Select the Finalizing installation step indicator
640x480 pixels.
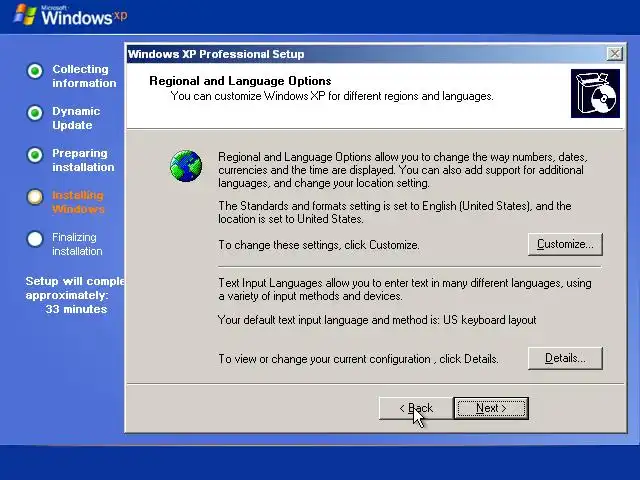click(35, 239)
